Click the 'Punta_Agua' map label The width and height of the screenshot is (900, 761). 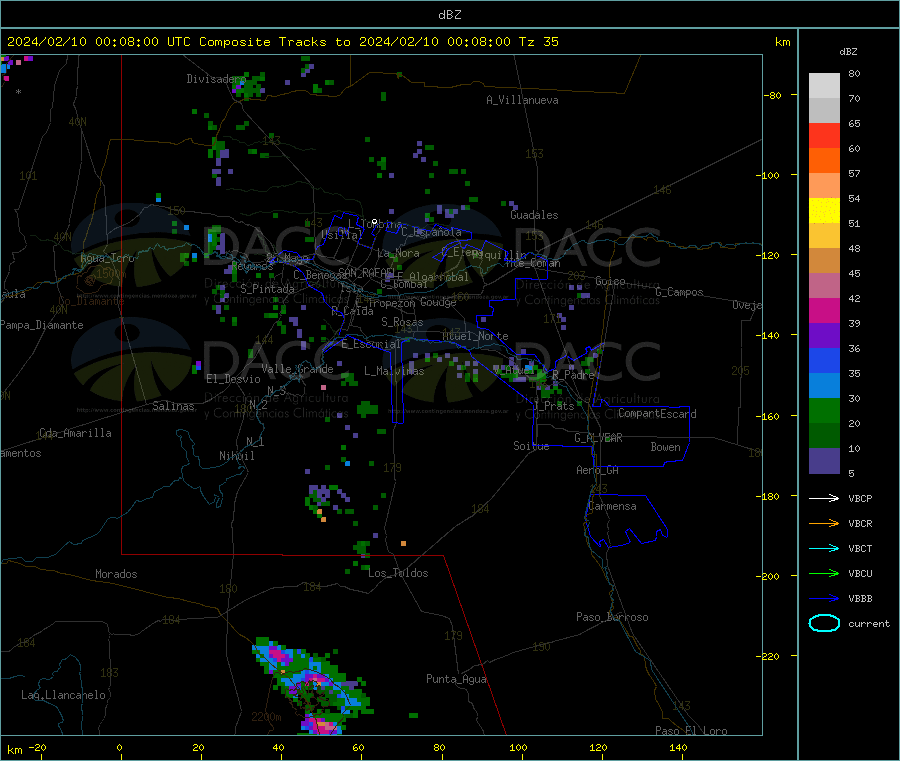click(x=456, y=679)
